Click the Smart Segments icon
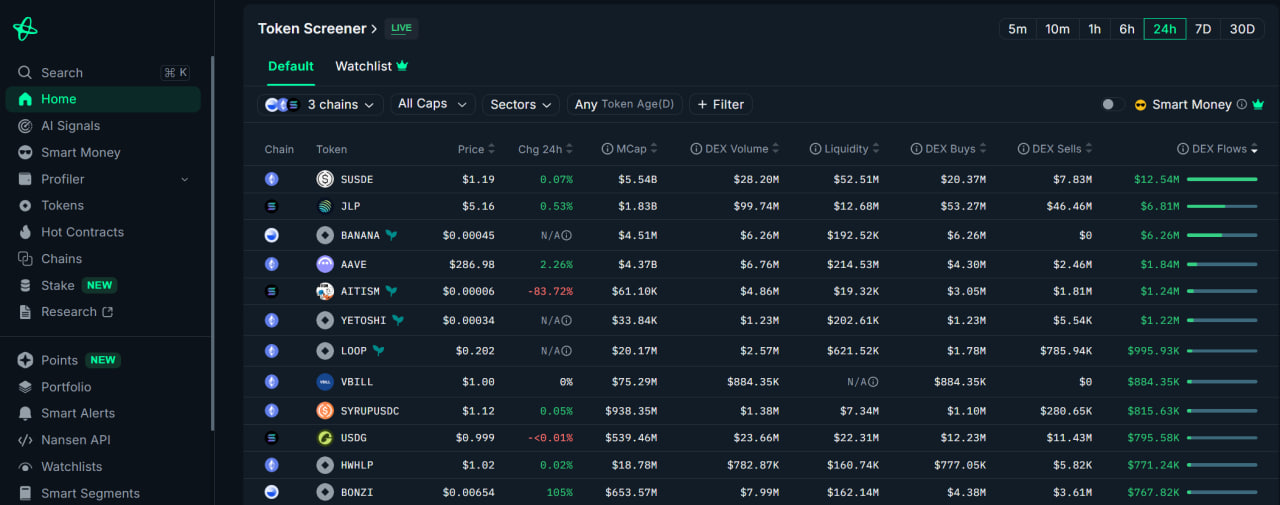This screenshot has width=1280, height=505. [x=24, y=493]
